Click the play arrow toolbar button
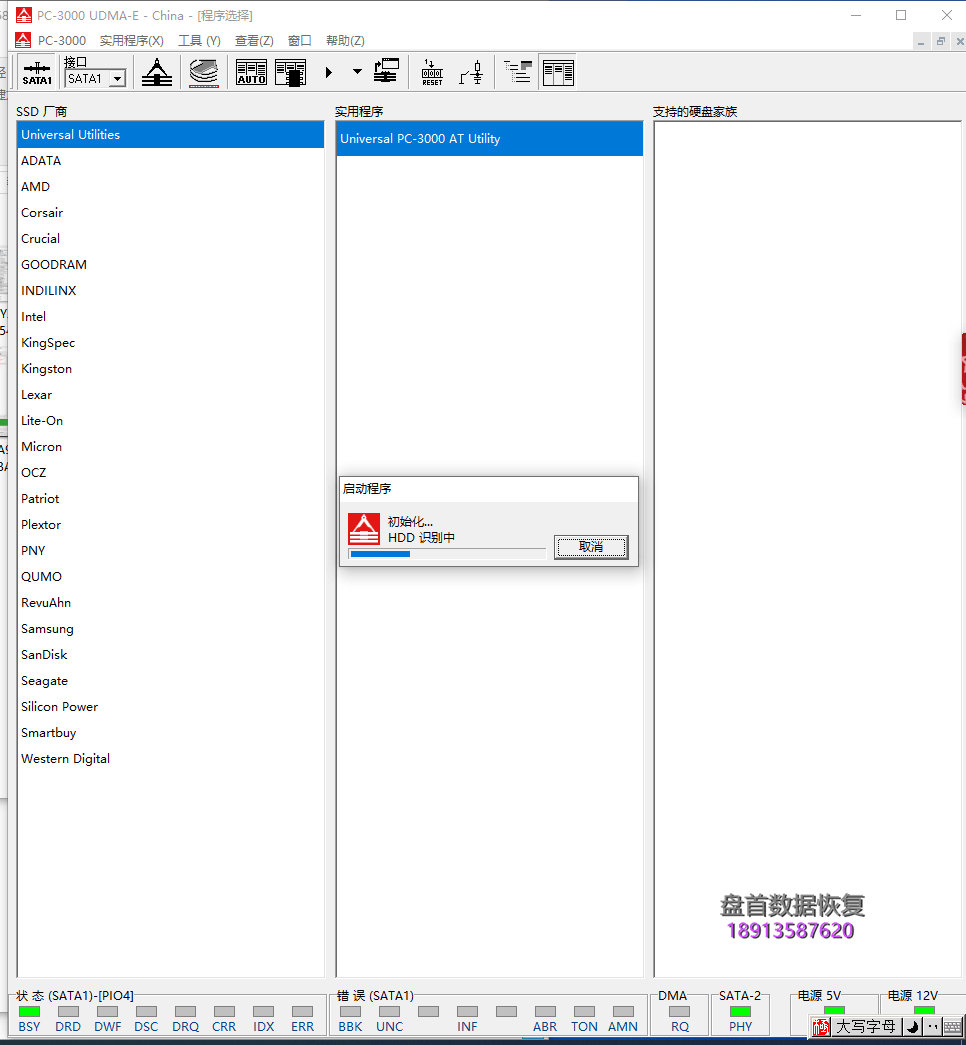 coord(328,72)
